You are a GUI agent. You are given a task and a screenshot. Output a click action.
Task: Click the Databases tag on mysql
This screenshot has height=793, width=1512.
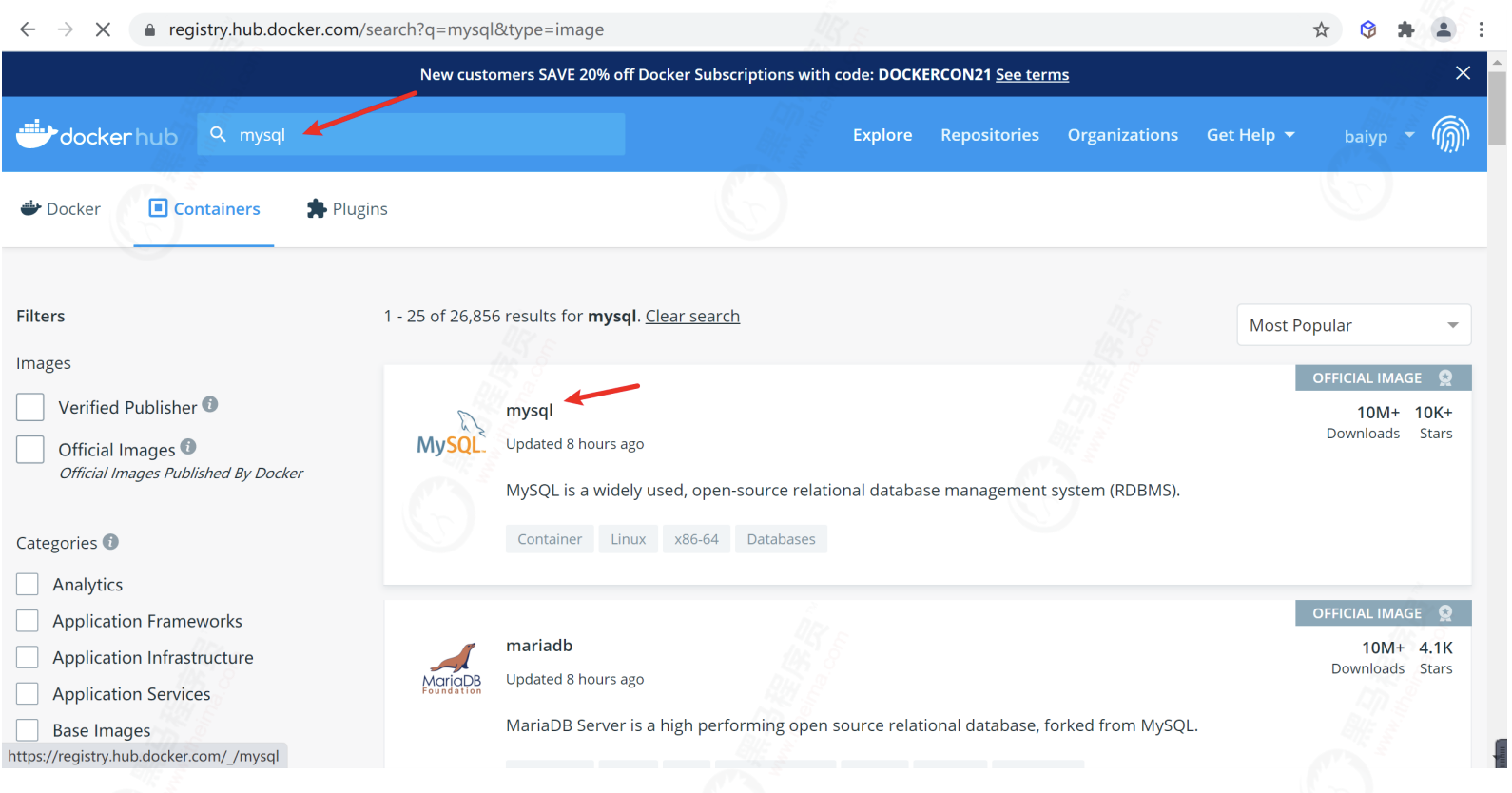(781, 539)
